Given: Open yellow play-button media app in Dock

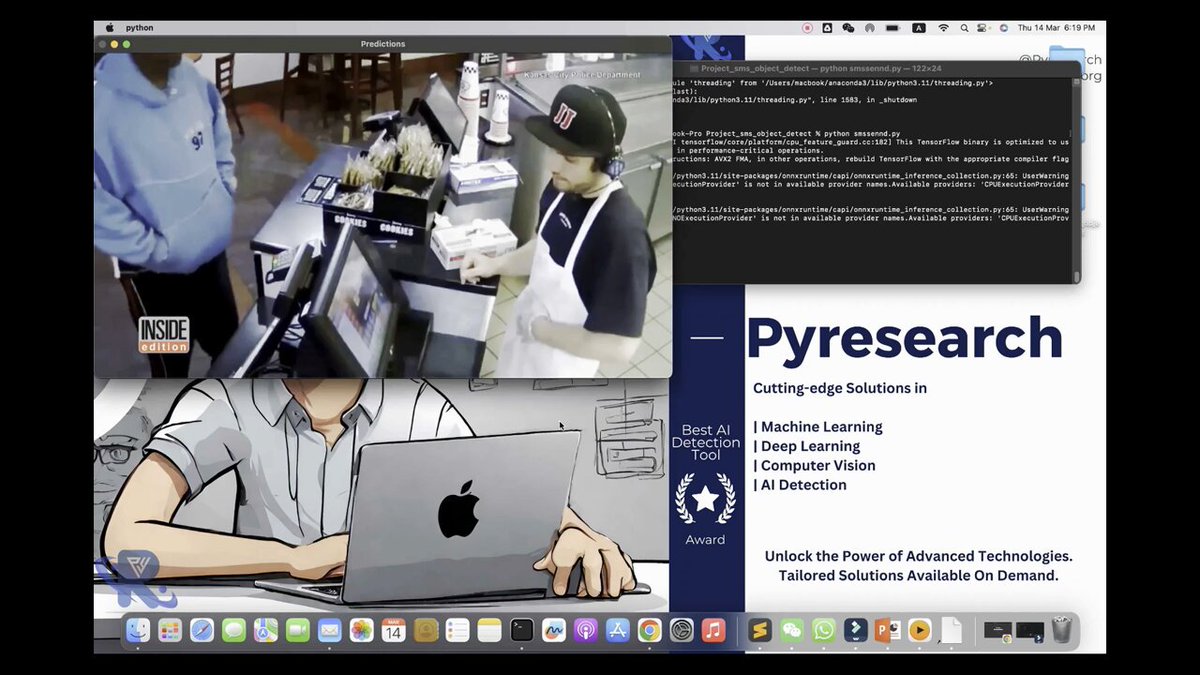Looking at the screenshot, I should click(919, 630).
